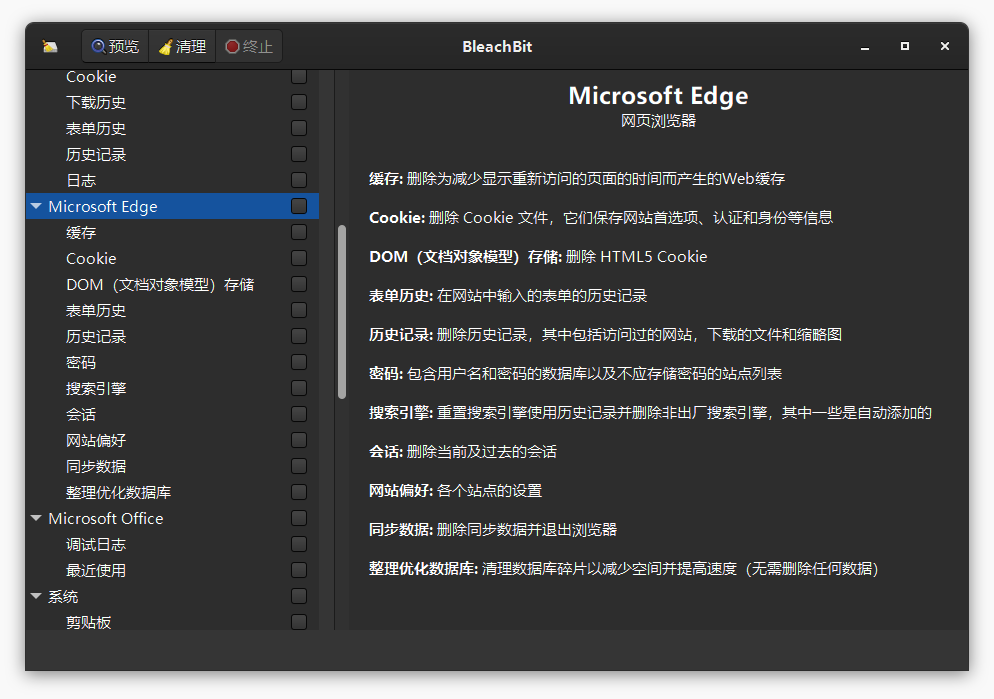Image resolution: width=994 pixels, height=699 pixels.
Task: Select the 剪贴板 tree item
Action: click(89, 622)
